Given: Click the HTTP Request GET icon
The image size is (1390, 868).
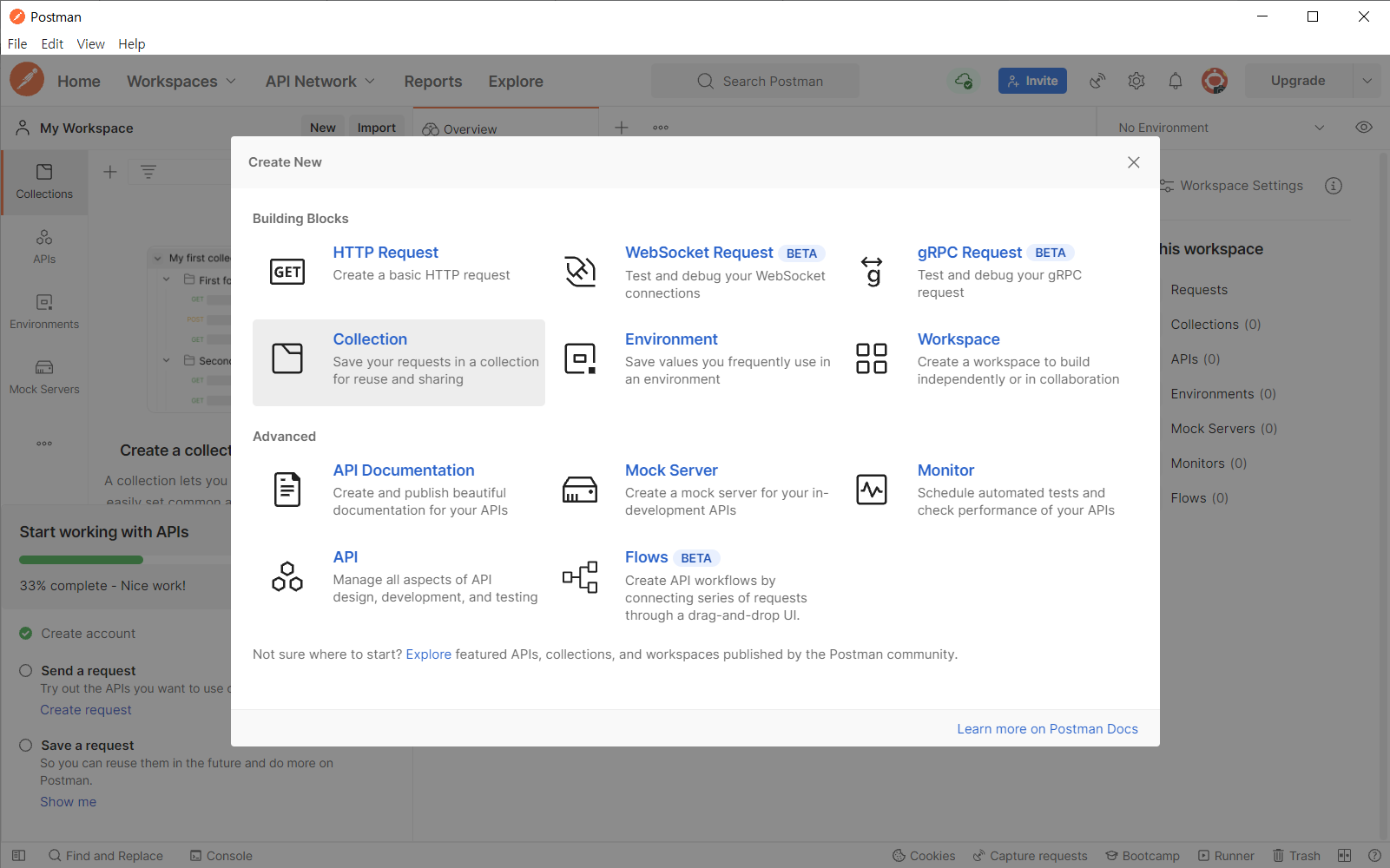Looking at the screenshot, I should point(287,272).
